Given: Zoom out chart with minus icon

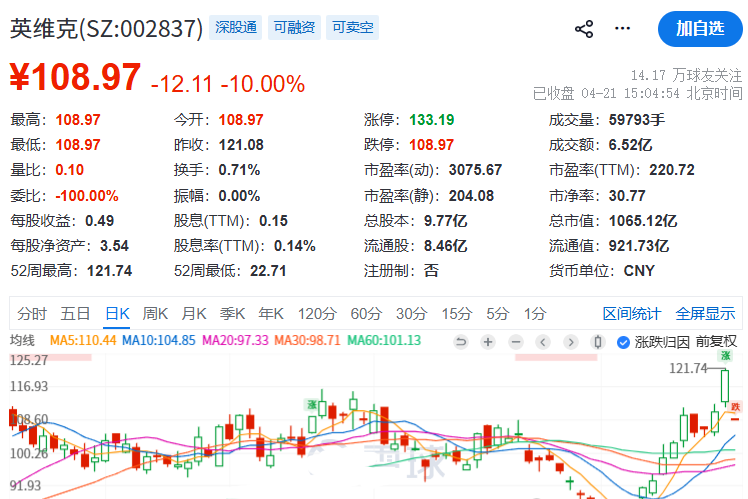Looking at the screenshot, I should click(x=516, y=342).
